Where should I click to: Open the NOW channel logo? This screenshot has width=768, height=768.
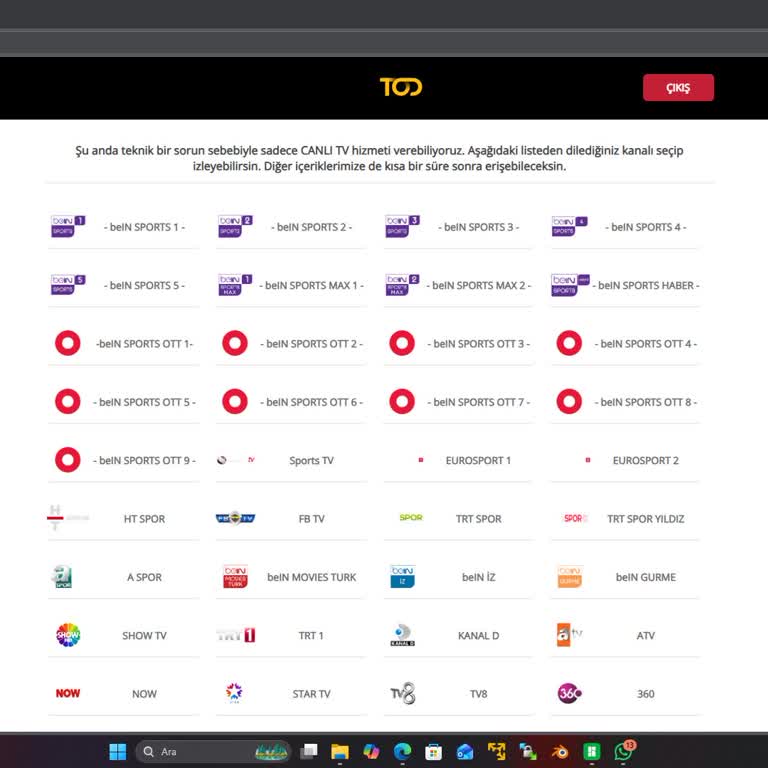pos(68,693)
